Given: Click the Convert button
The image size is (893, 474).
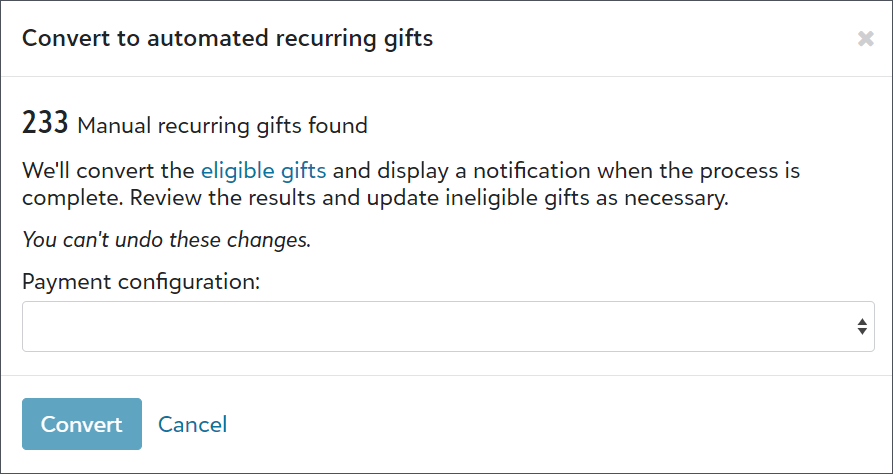Looking at the screenshot, I should tap(82, 424).
